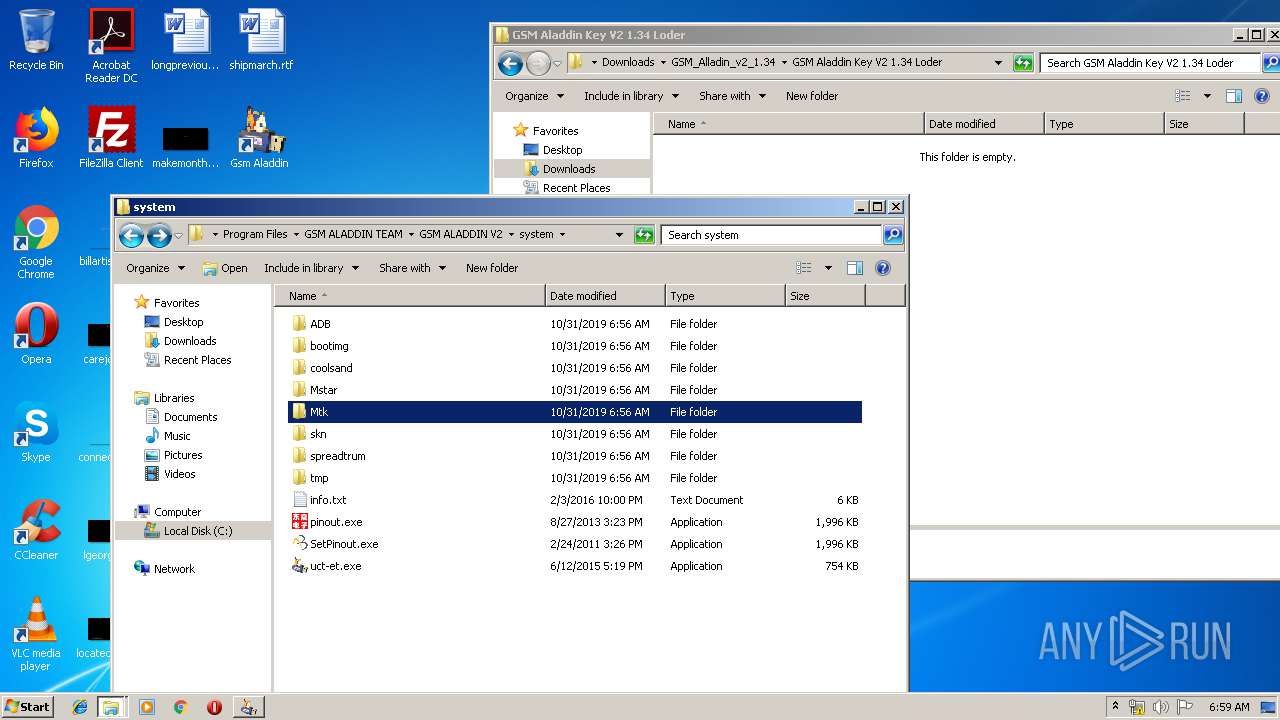This screenshot has height=720, width=1280.
Task: Select the shipmarch.rtf desktop file
Action: click(261, 40)
